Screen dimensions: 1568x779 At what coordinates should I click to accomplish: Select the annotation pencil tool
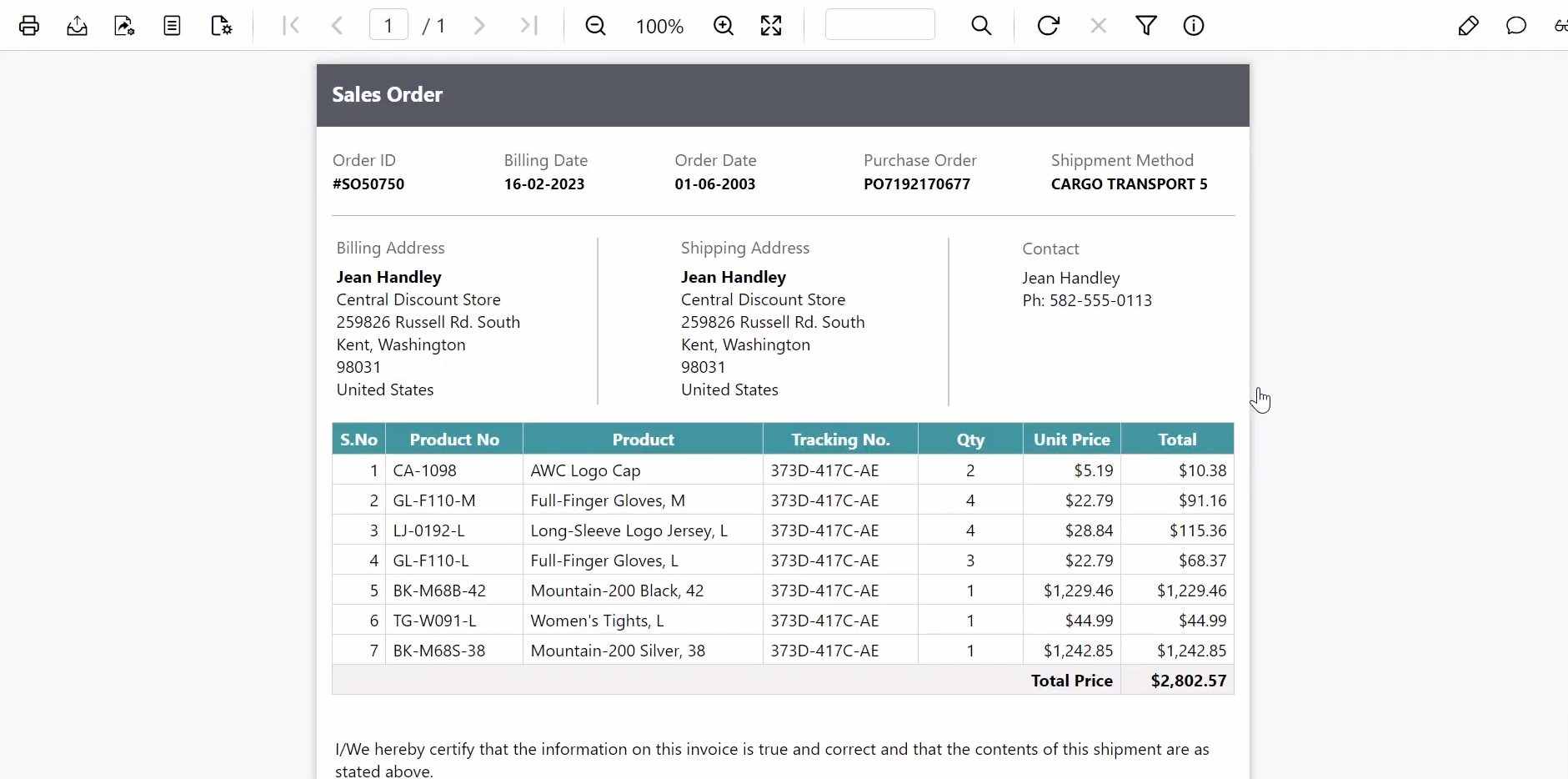[1469, 25]
